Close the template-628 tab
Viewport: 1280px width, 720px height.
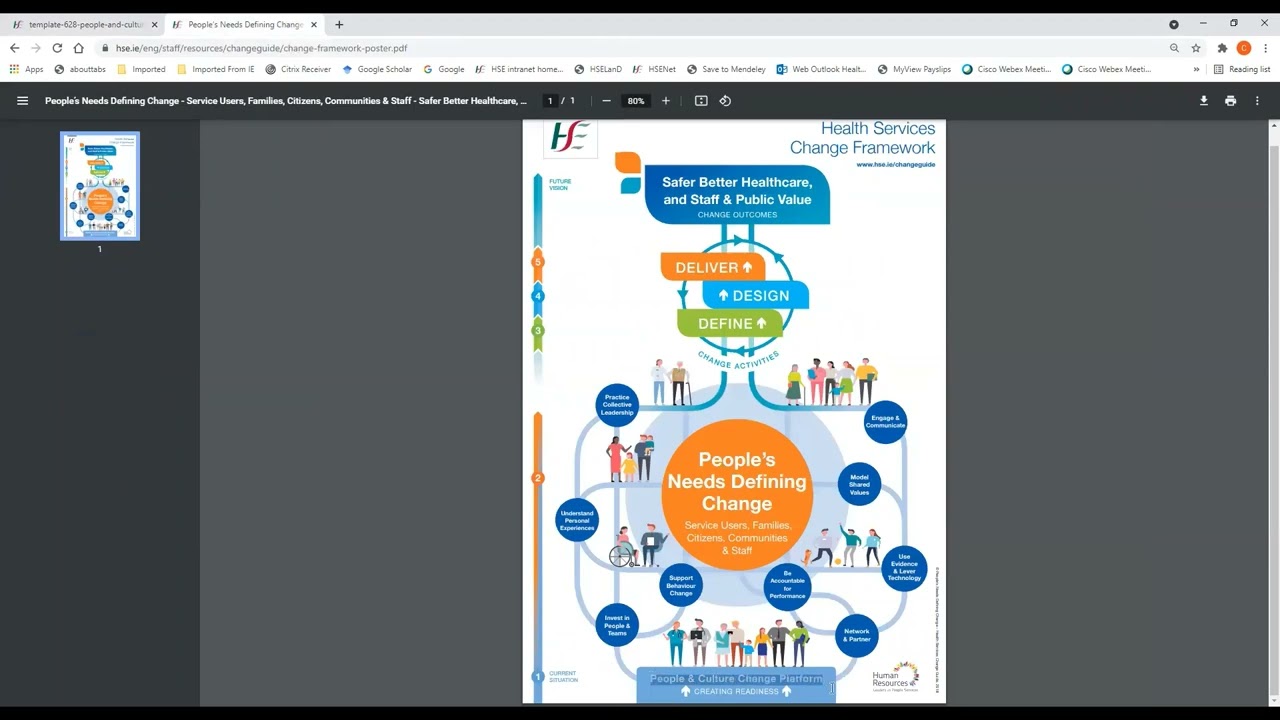coord(154,24)
